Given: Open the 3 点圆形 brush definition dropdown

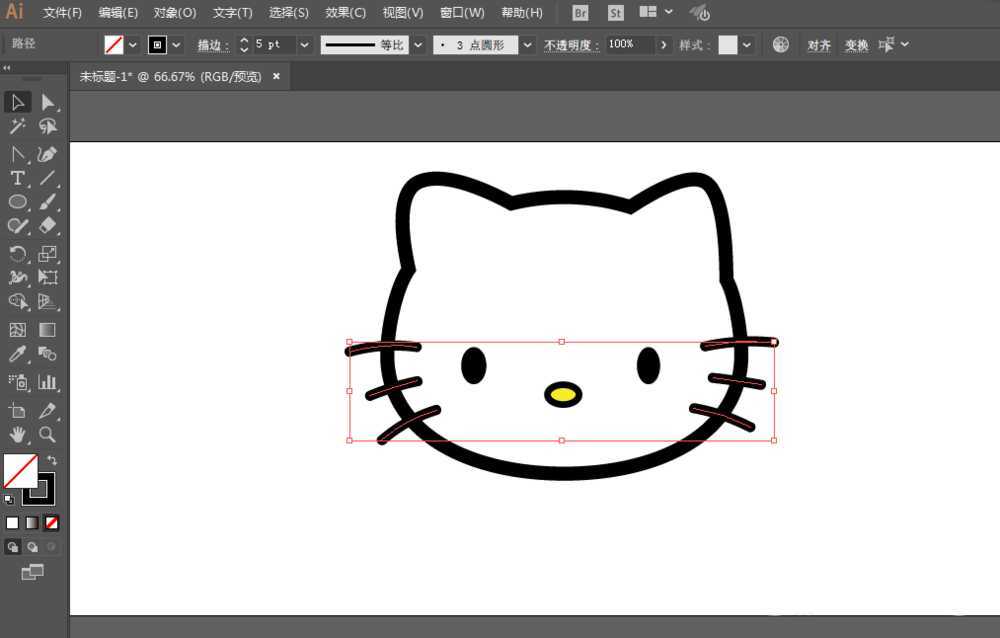Looking at the screenshot, I should [527, 44].
